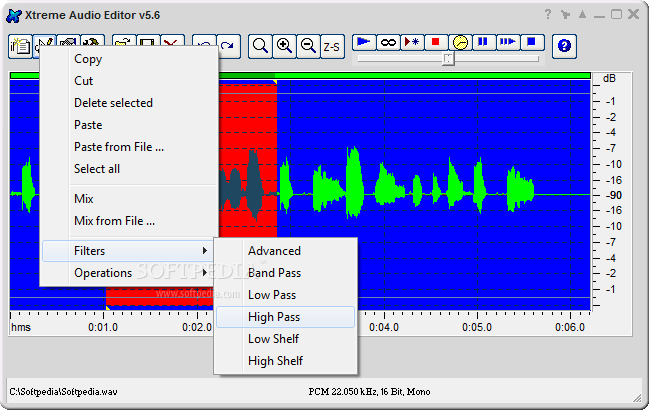The width and height of the screenshot is (649, 410).
Task: Click the window resize grip corner
Action: click(x=637, y=398)
